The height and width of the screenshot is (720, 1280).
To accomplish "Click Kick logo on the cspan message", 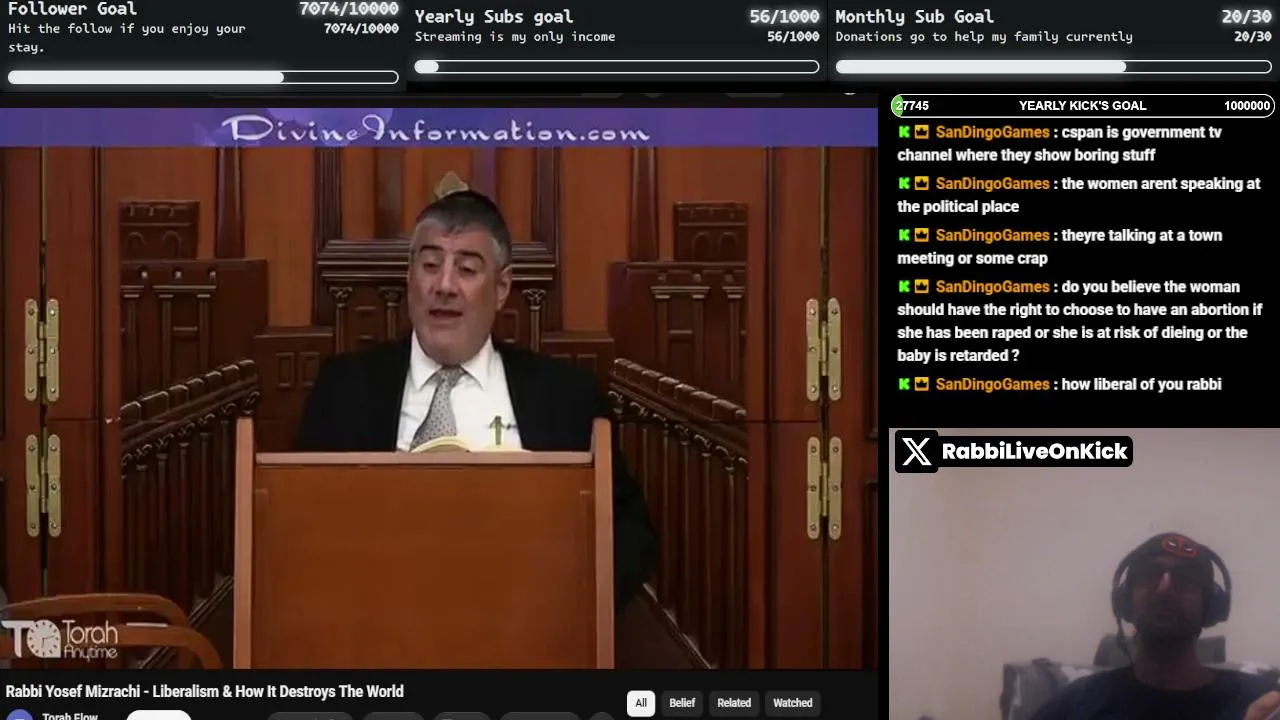I will (904, 132).
